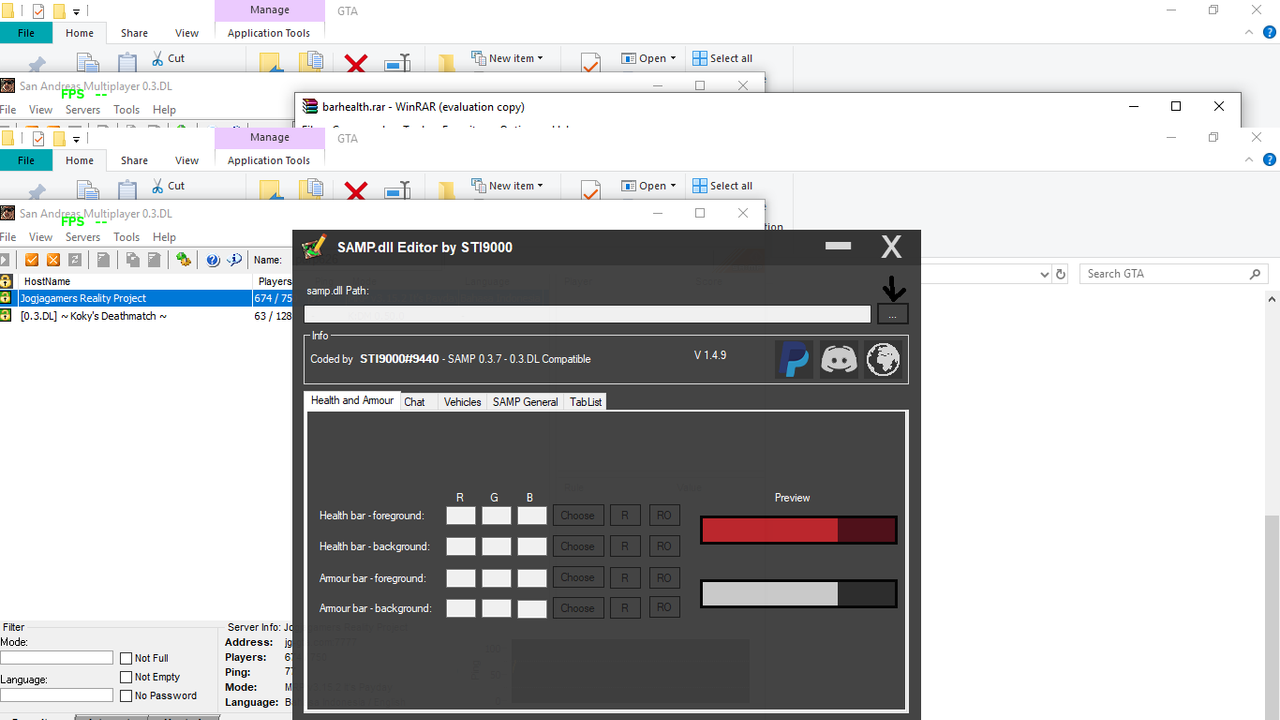1280x720 pixels.
Task: Click Choose for Armour bar background
Action: pyautogui.click(x=578, y=608)
